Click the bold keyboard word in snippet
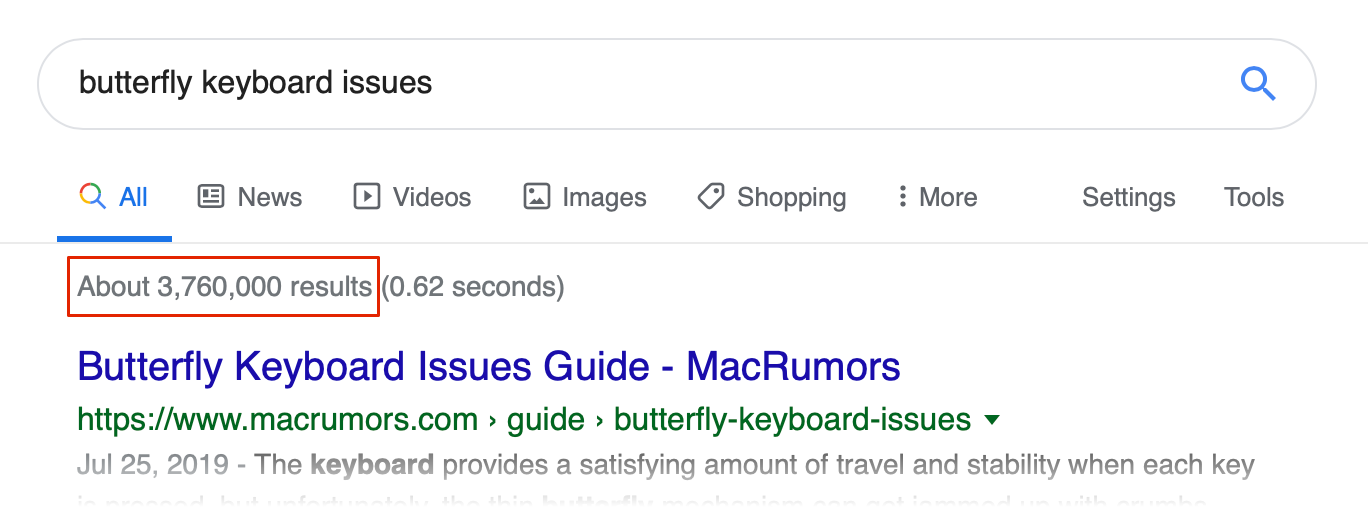 coord(372,465)
